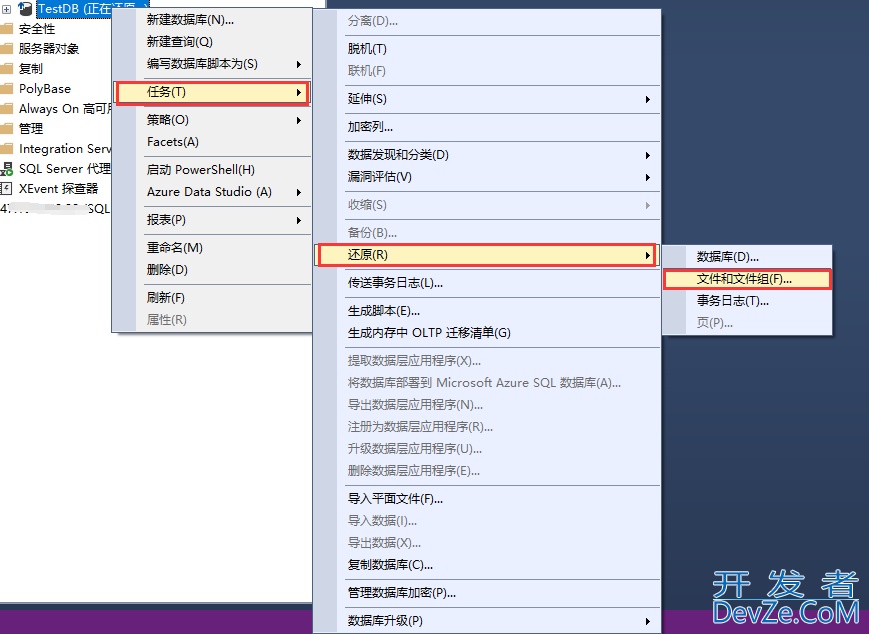Select the XEvent 探查器 tree node
869x634 pixels.
tap(59, 189)
